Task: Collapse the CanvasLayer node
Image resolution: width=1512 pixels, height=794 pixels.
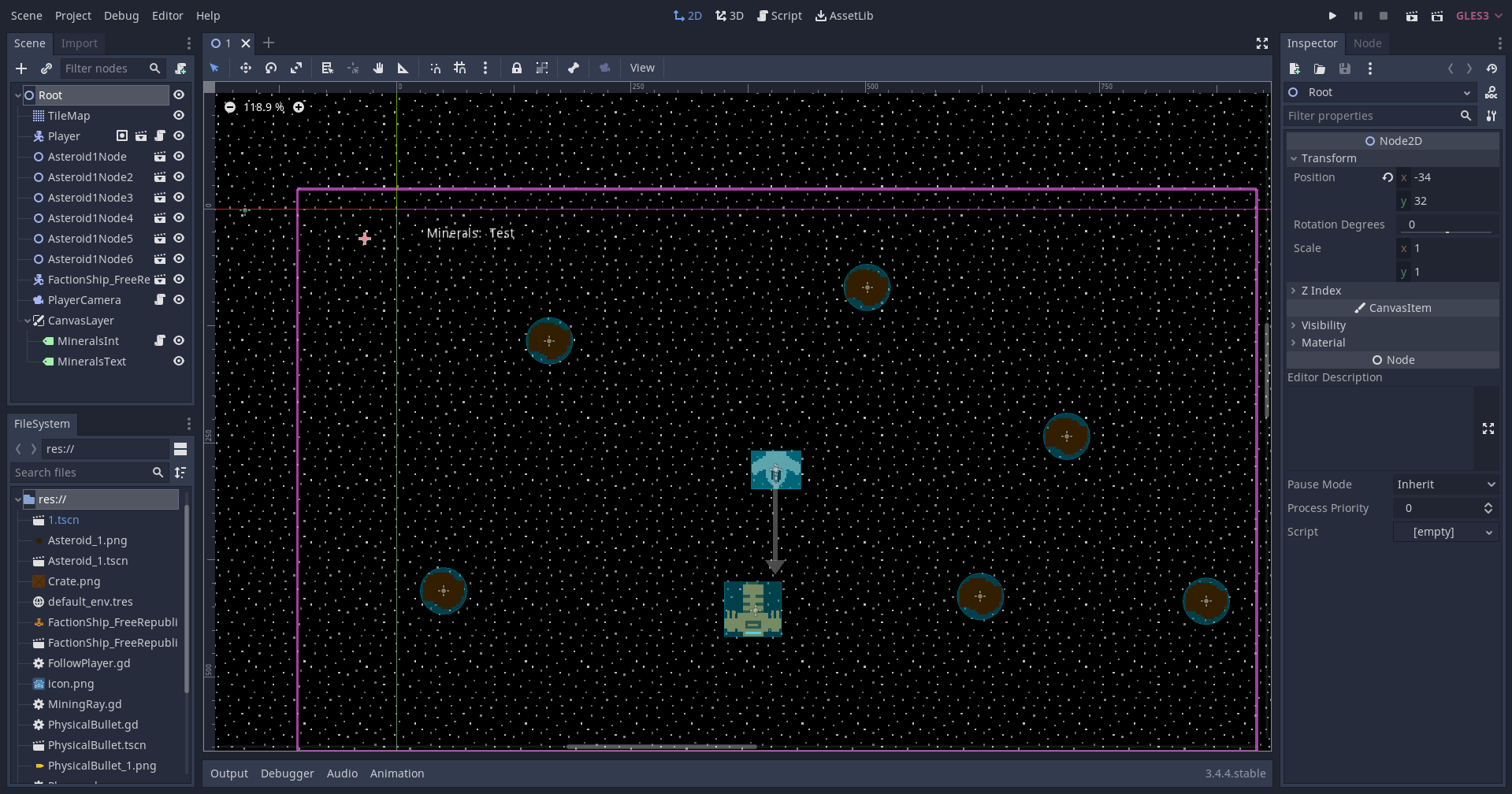Action: click(28, 321)
